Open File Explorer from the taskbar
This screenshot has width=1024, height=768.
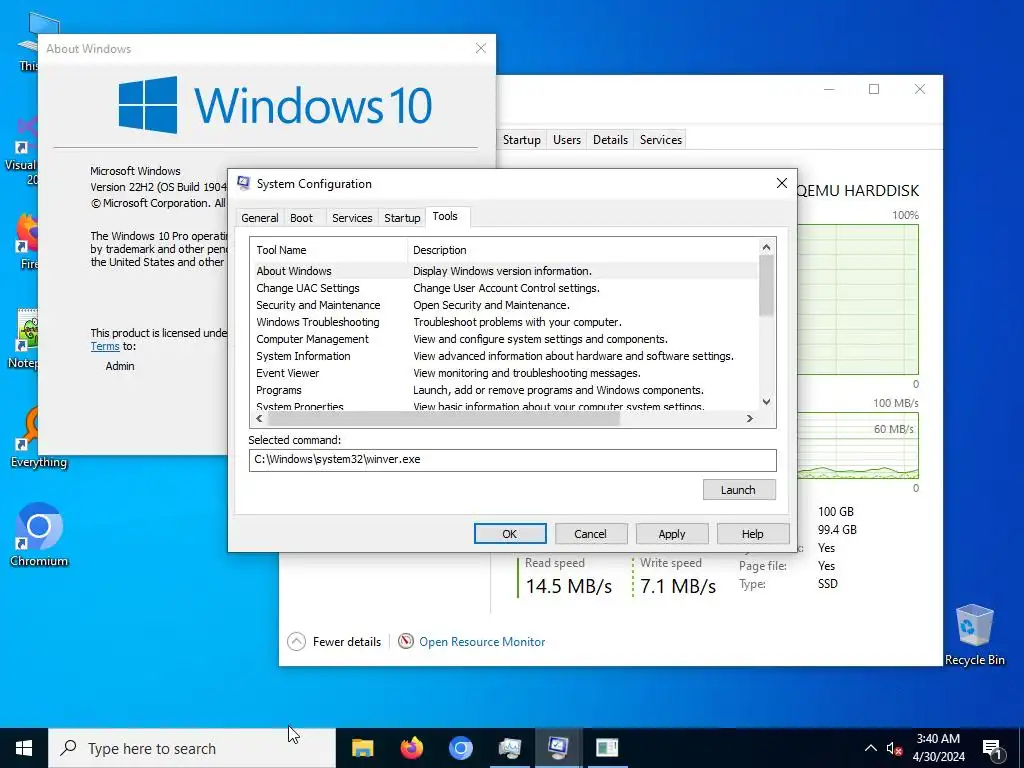[362, 748]
